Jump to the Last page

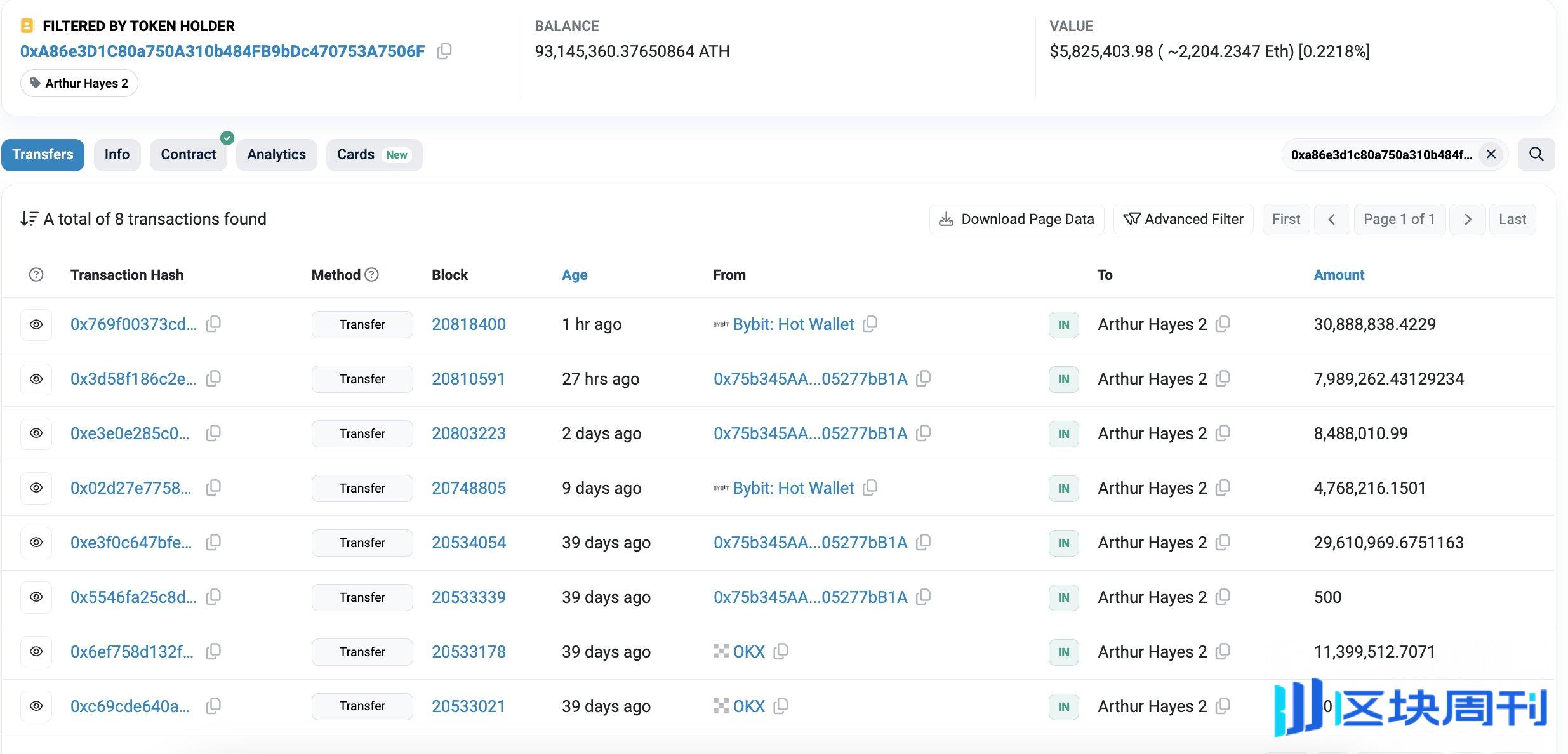point(1512,220)
